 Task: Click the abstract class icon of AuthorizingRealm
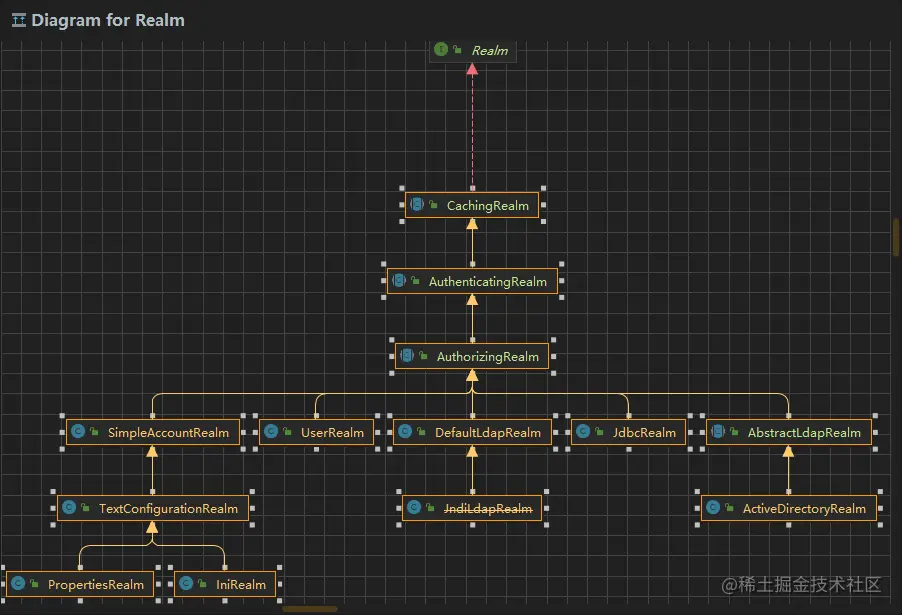pos(407,356)
